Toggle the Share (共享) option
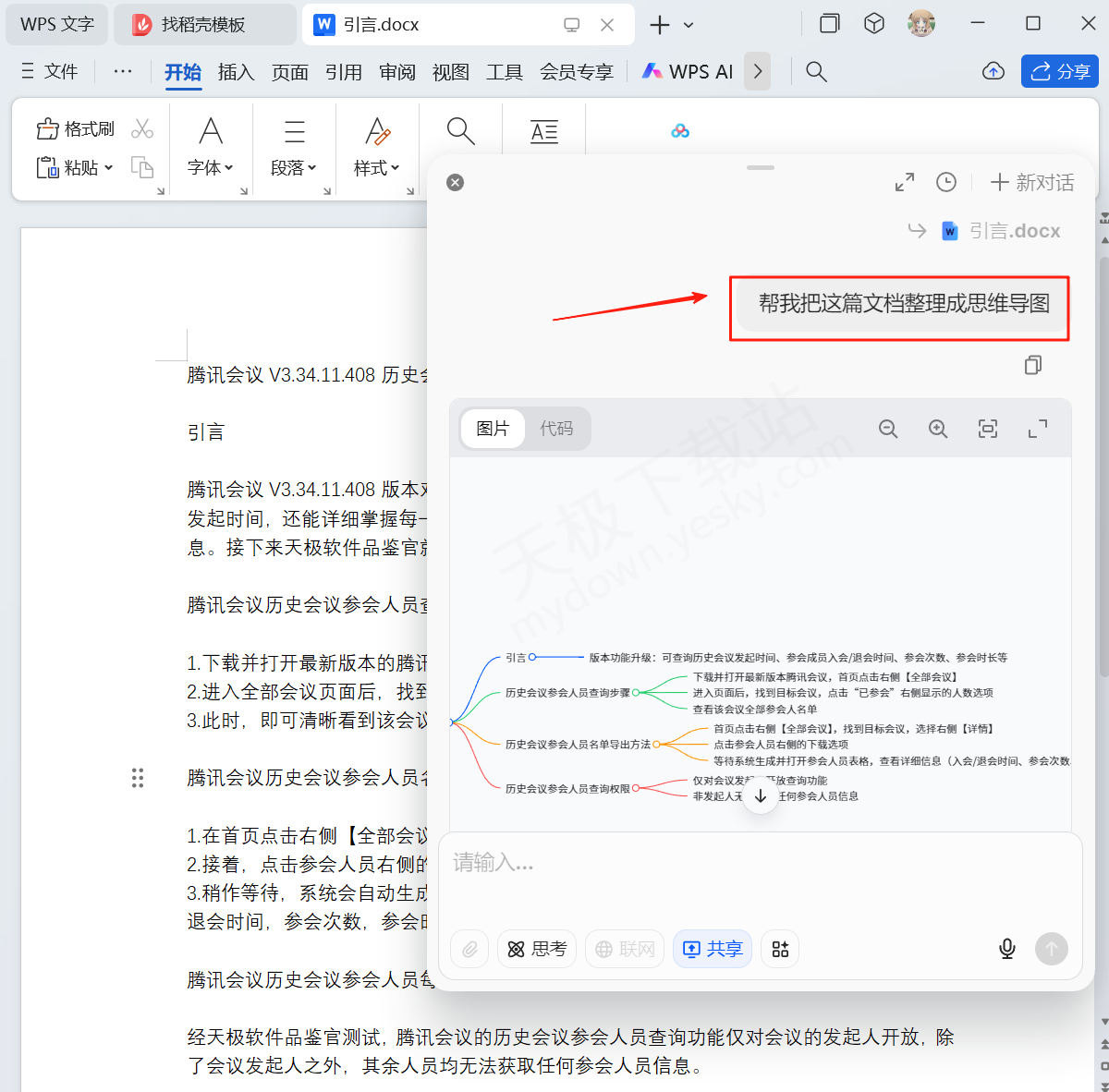The height and width of the screenshot is (1092, 1109). tap(713, 949)
